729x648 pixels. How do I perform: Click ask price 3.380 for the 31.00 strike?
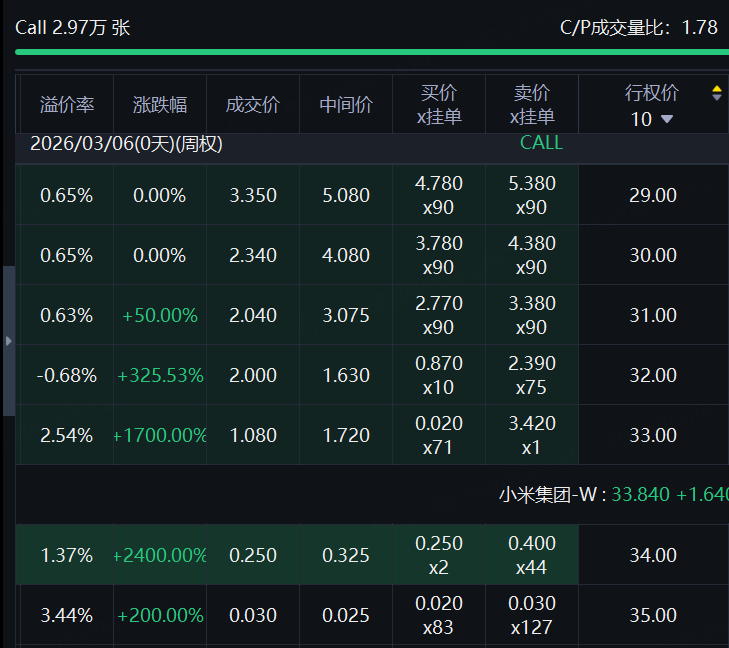(x=532, y=304)
